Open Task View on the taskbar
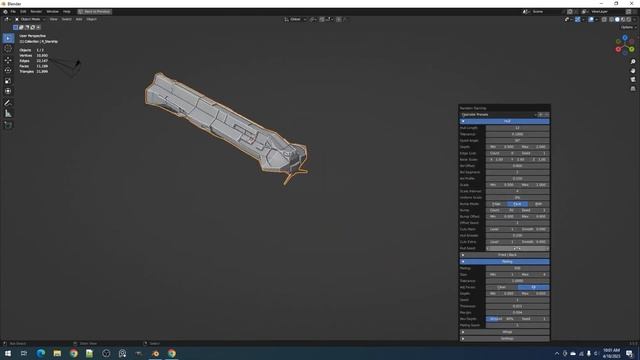The height and width of the screenshot is (360, 640). pos(24,353)
